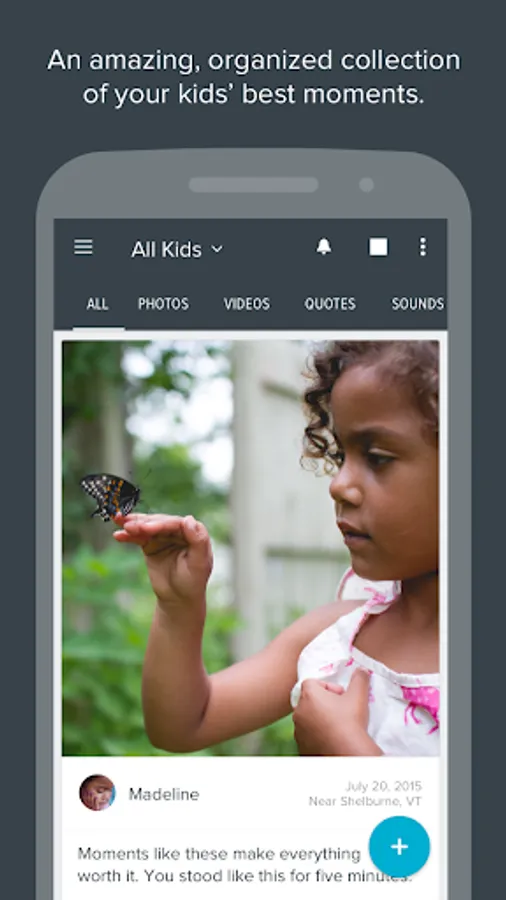Viewport: 506px width, 900px height.
Task: Open the All Kids selector title
Action: tap(166, 249)
